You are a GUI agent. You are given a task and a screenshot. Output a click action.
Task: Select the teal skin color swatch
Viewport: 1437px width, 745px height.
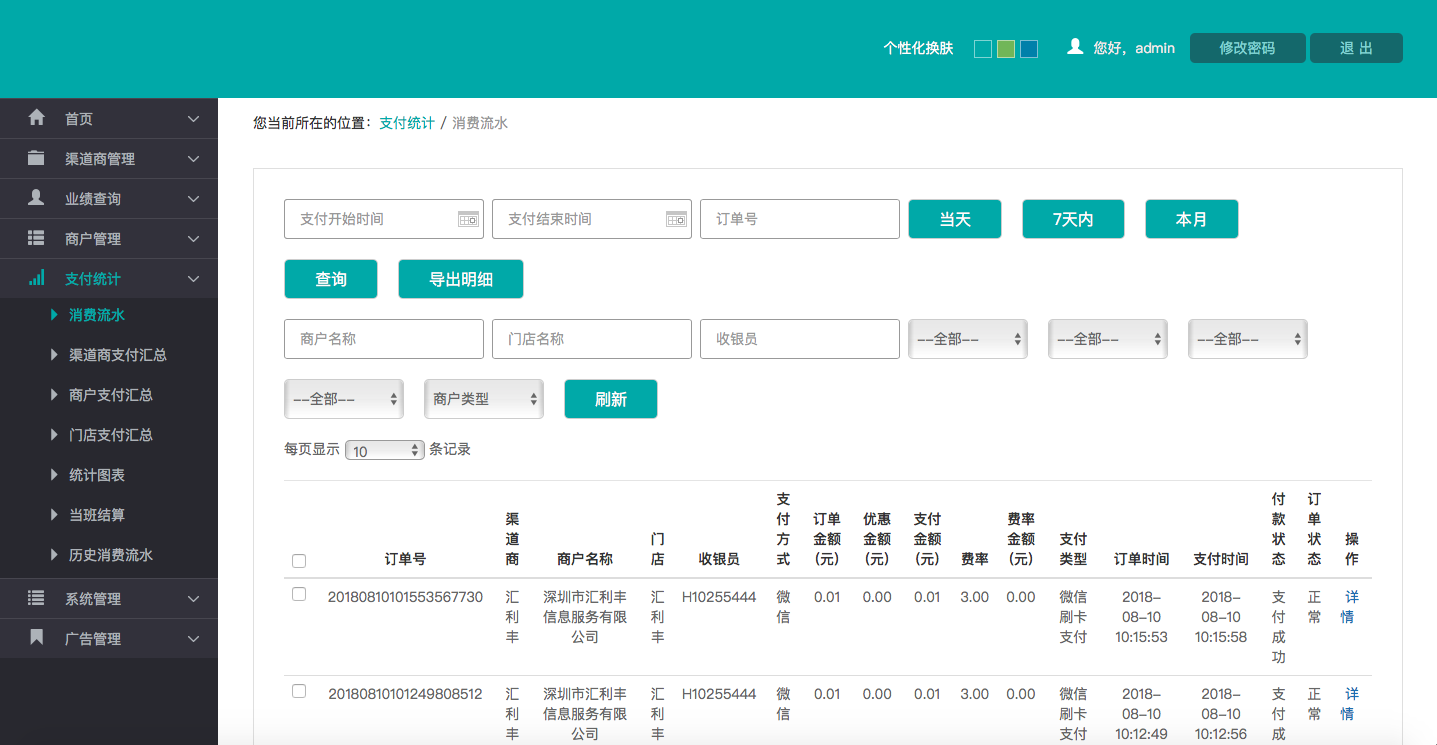983,49
